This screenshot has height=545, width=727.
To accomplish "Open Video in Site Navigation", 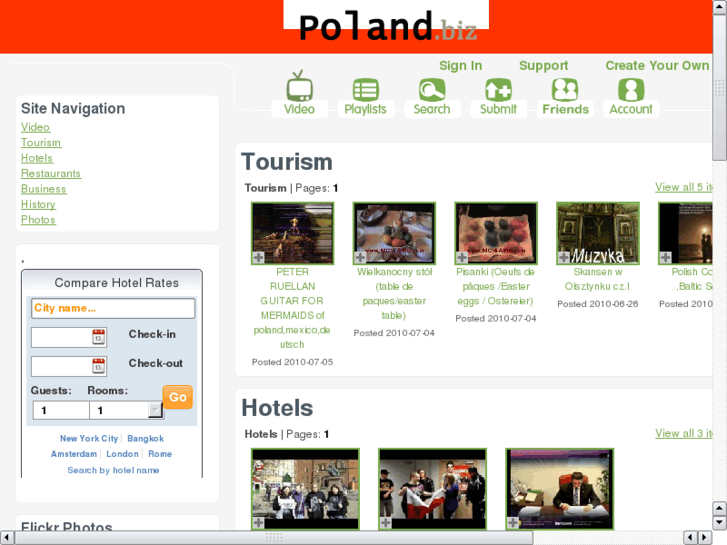I will [x=35, y=127].
